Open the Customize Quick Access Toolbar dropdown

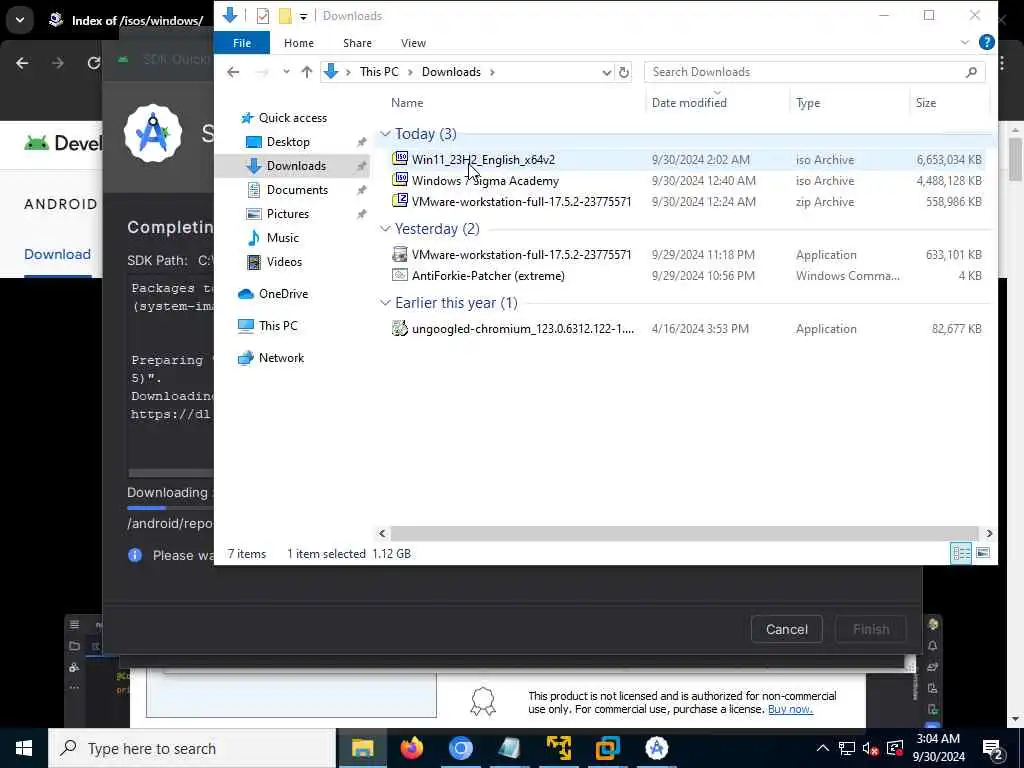point(303,16)
